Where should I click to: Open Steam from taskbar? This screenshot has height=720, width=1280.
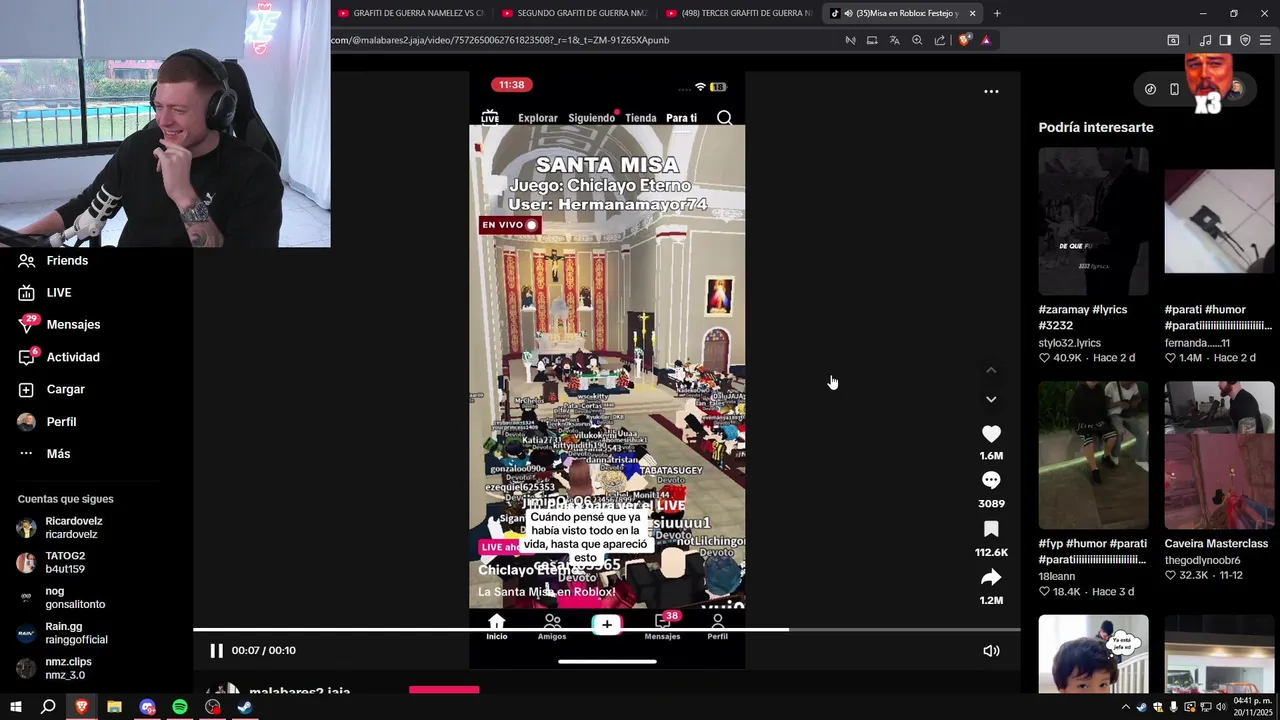(x=245, y=707)
